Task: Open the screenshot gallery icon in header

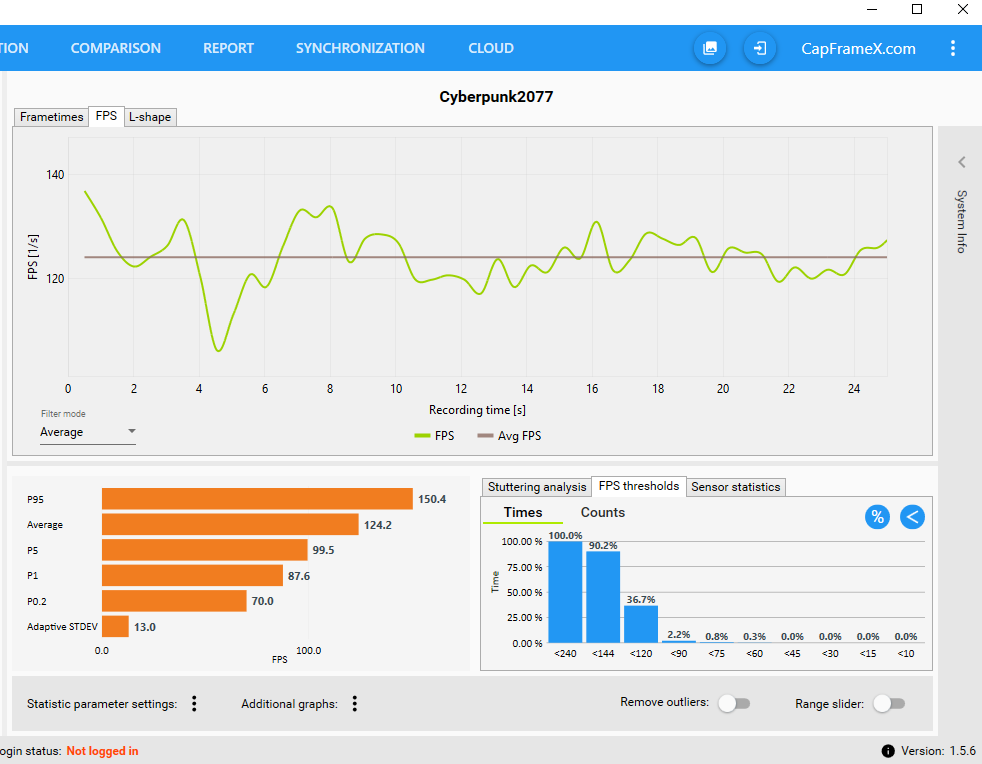Action: point(710,48)
